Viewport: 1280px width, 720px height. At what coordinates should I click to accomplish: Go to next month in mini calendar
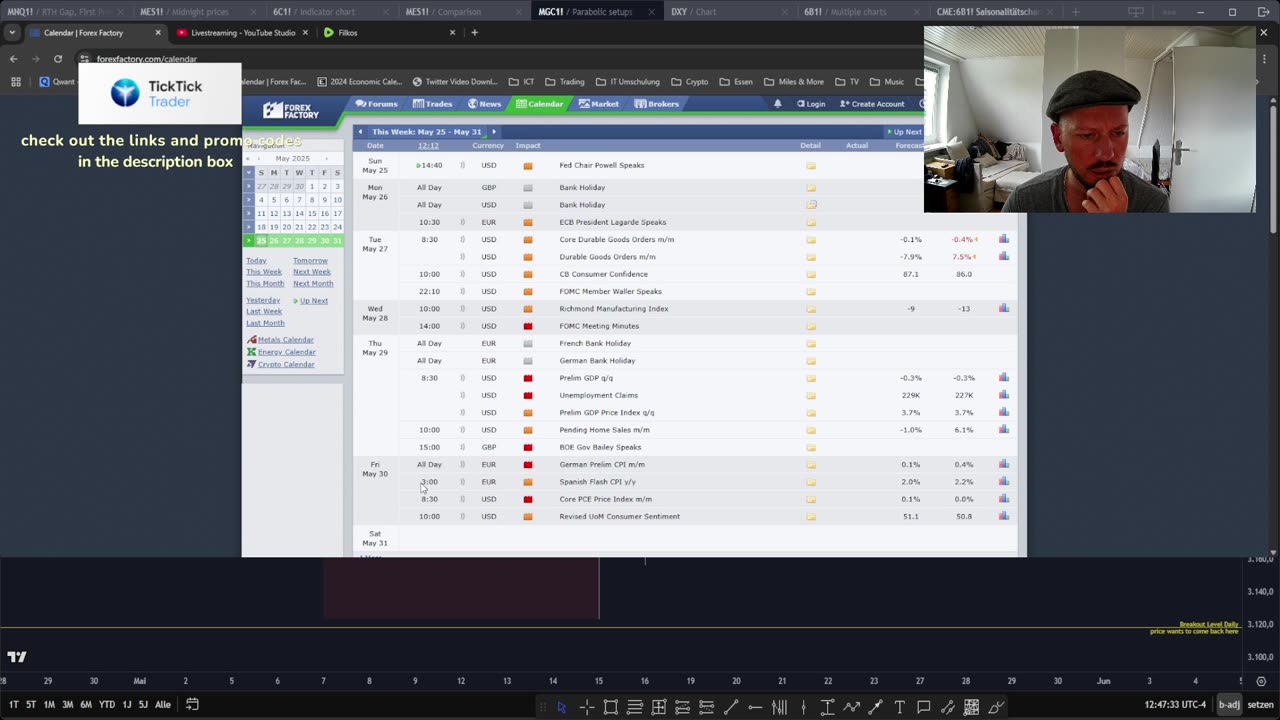click(x=326, y=158)
